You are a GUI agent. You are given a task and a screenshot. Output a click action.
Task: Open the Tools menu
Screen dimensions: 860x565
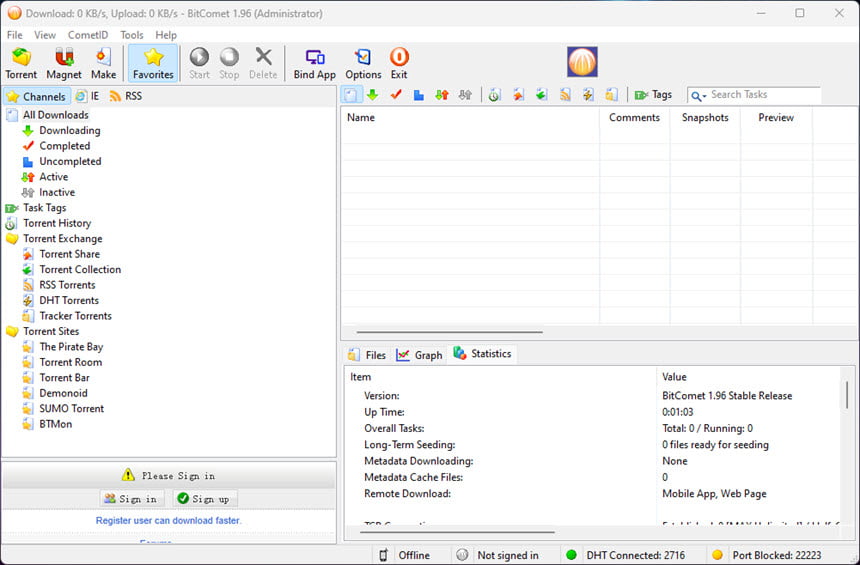tap(132, 35)
